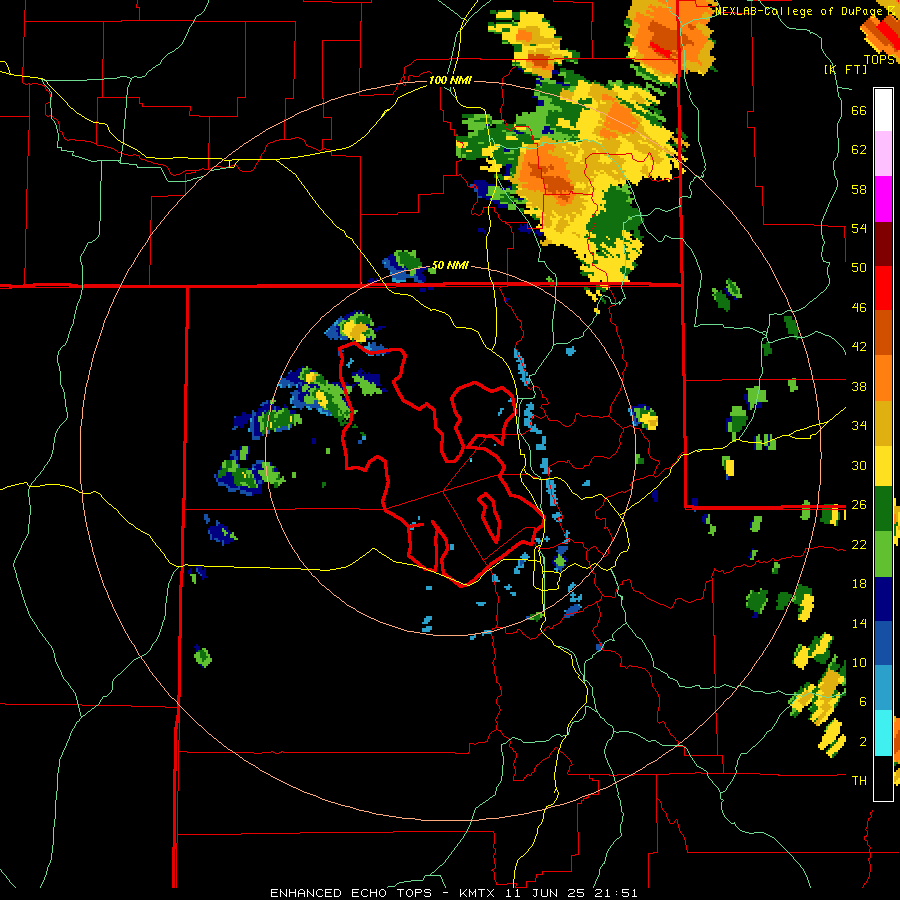
Task: Select the navy blue legend swatch
Action: tap(883, 599)
